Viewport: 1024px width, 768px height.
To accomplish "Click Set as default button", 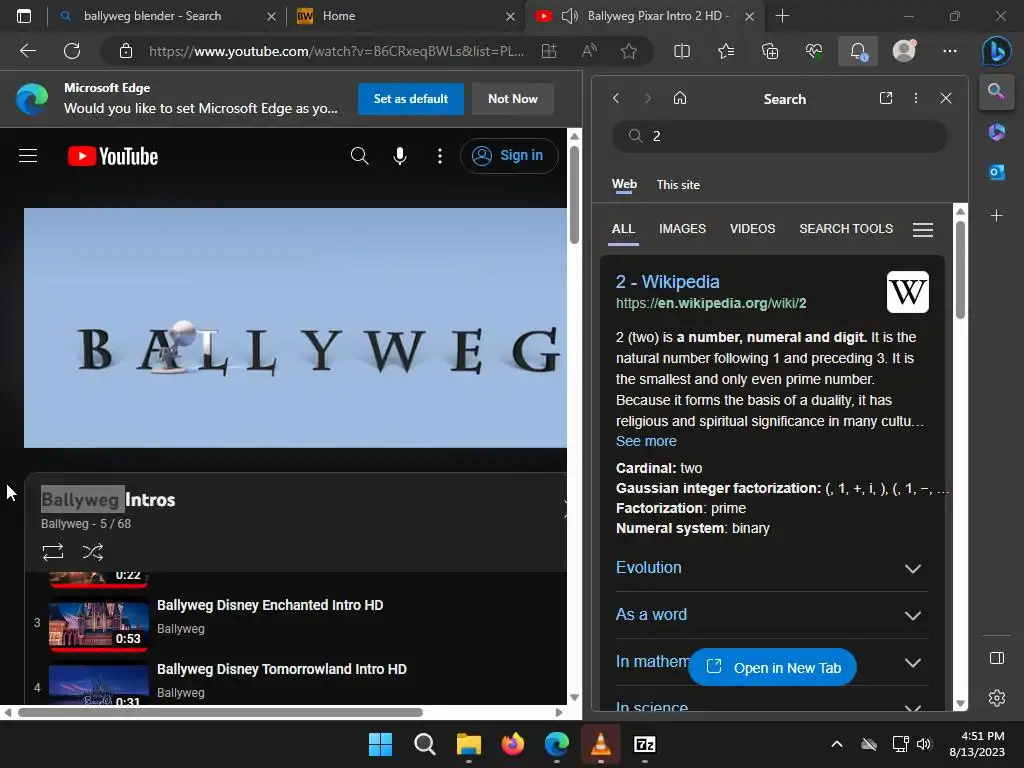I will tap(411, 99).
